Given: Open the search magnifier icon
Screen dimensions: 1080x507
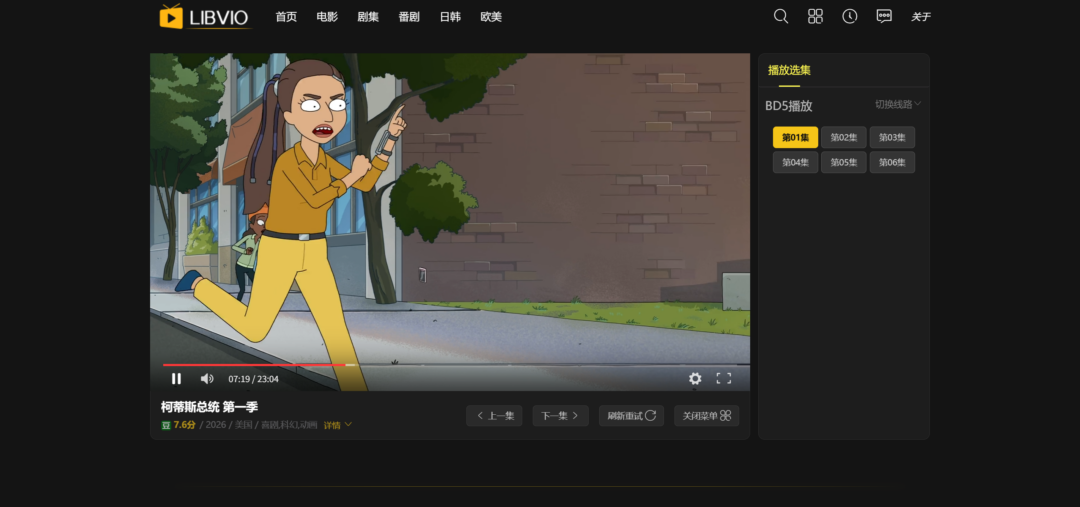Looking at the screenshot, I should [x=780, y=16].
